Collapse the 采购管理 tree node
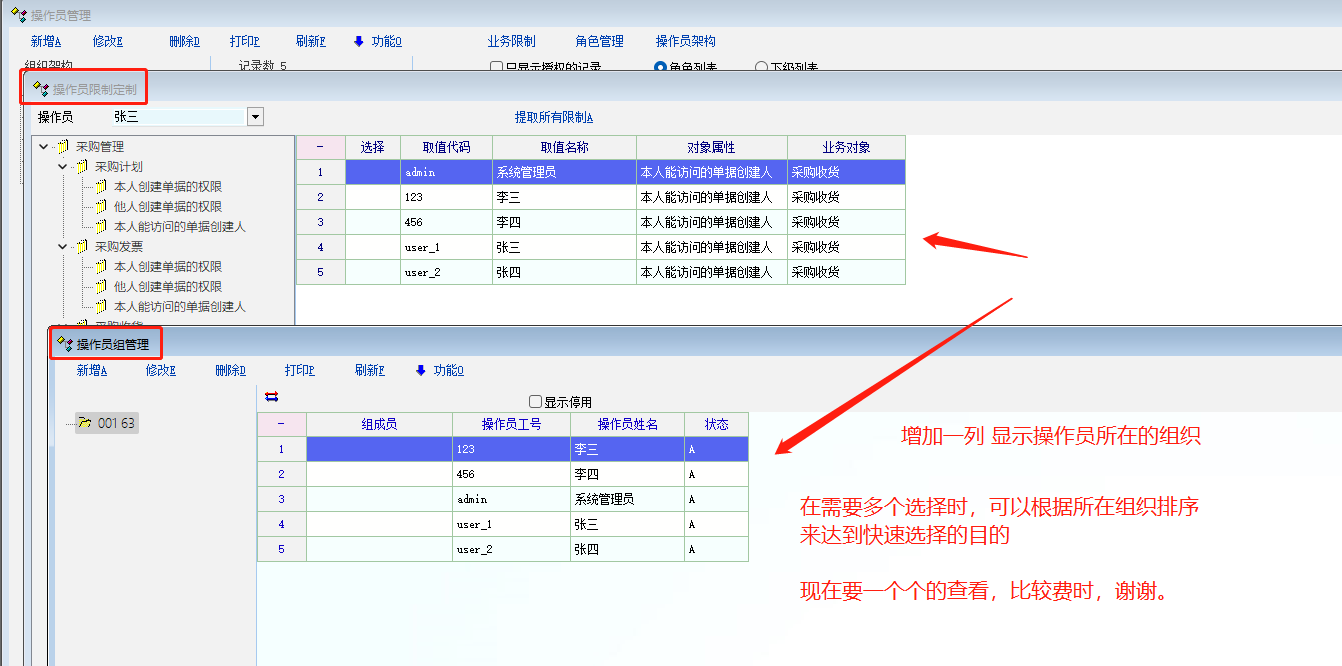The image size is (1342, 666). [43, 147]
